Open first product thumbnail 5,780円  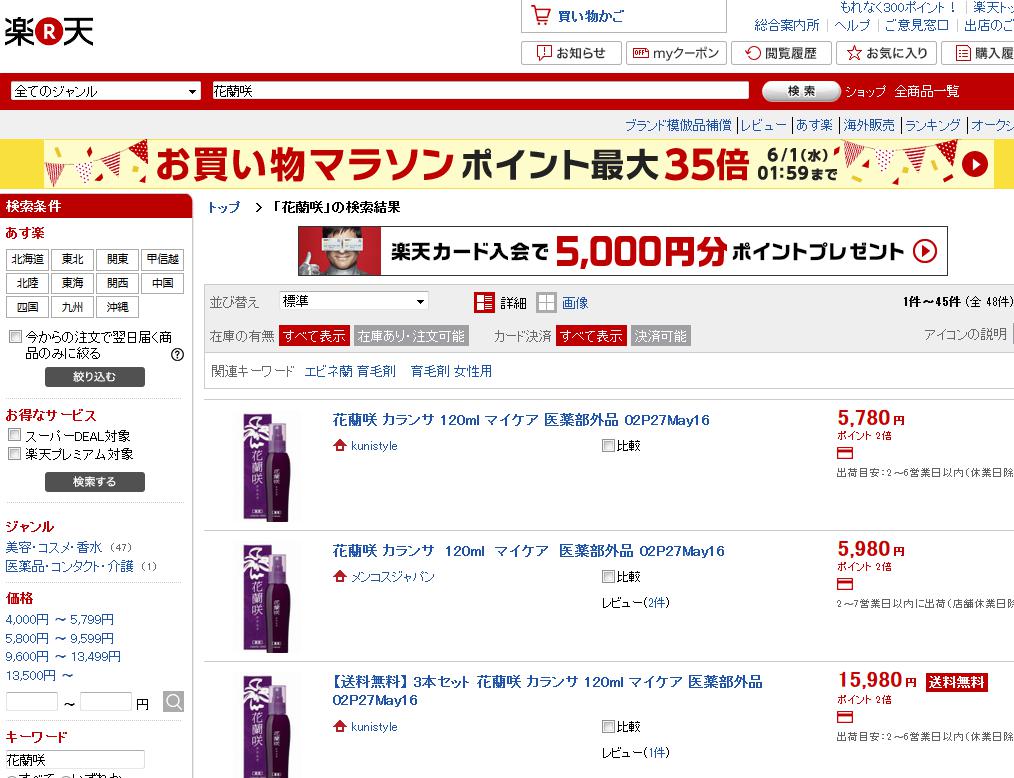tap(264, 467)
